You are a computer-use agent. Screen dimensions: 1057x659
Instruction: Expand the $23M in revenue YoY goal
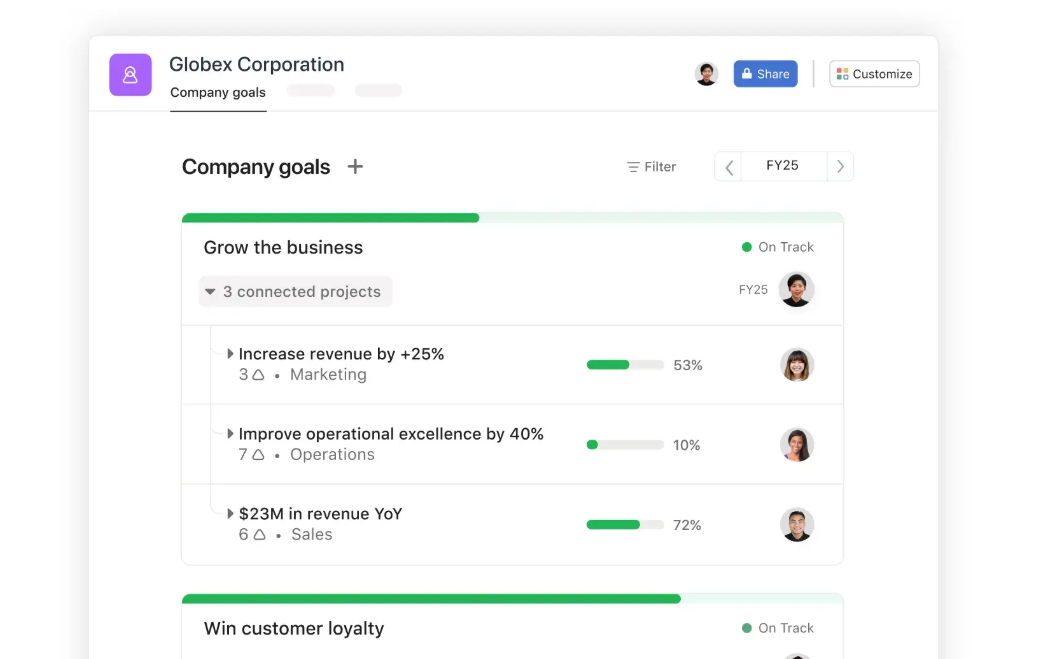click(x=231, y=514)
